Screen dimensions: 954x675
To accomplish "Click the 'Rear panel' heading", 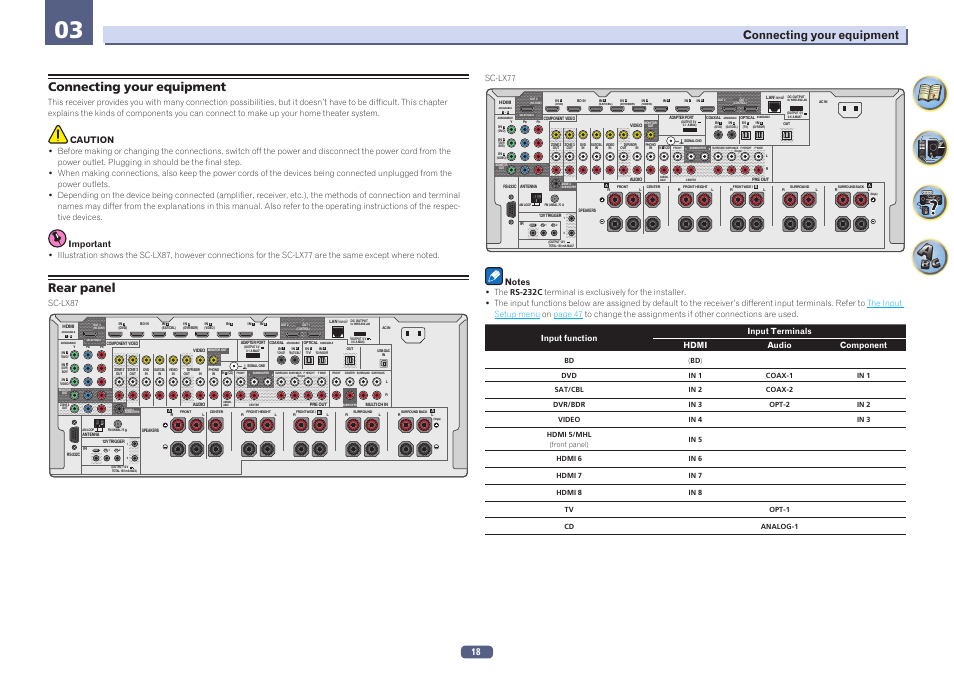I will pos(82,288).
